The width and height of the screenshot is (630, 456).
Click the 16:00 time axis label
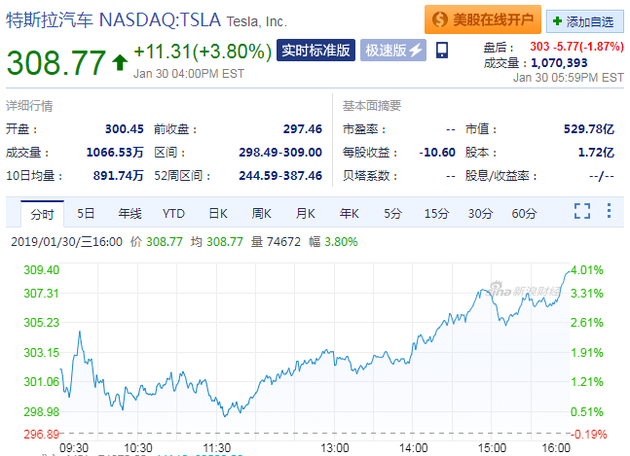[x=556, y=448]
